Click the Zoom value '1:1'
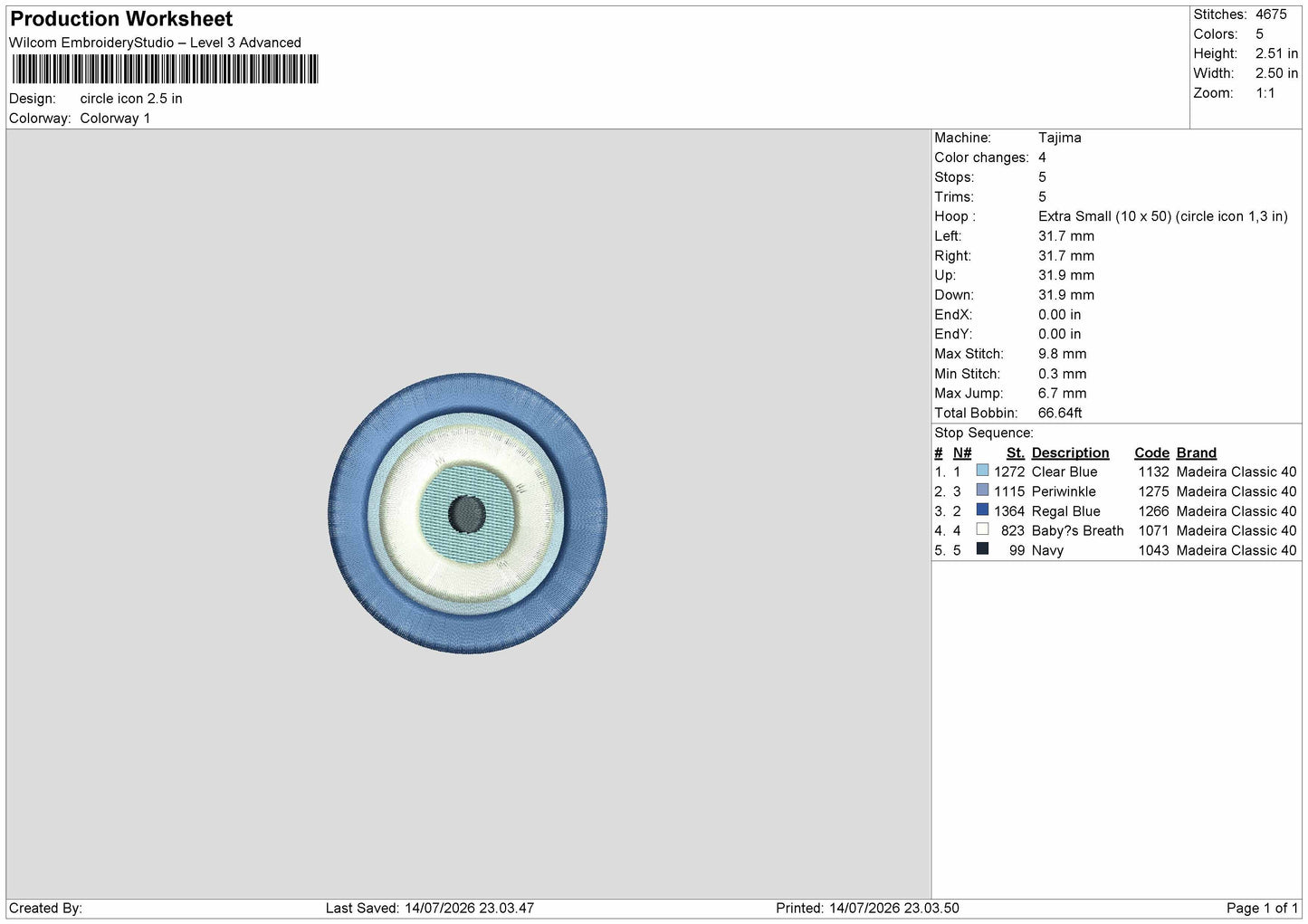1308x924 pixels. 1265,93
